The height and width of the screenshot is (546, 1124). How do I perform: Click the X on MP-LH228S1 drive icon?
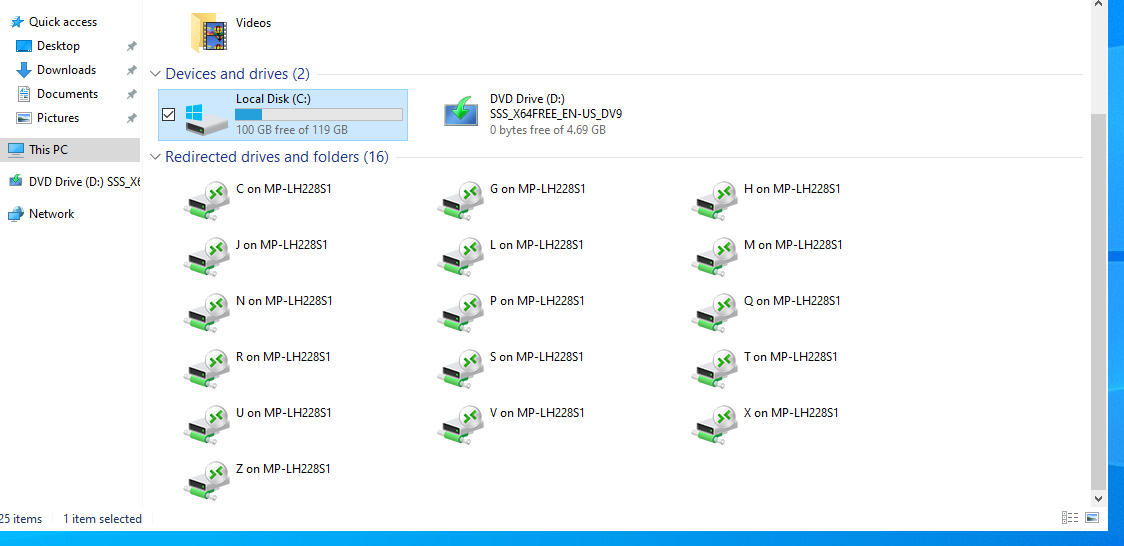click(x=716, y=424)
